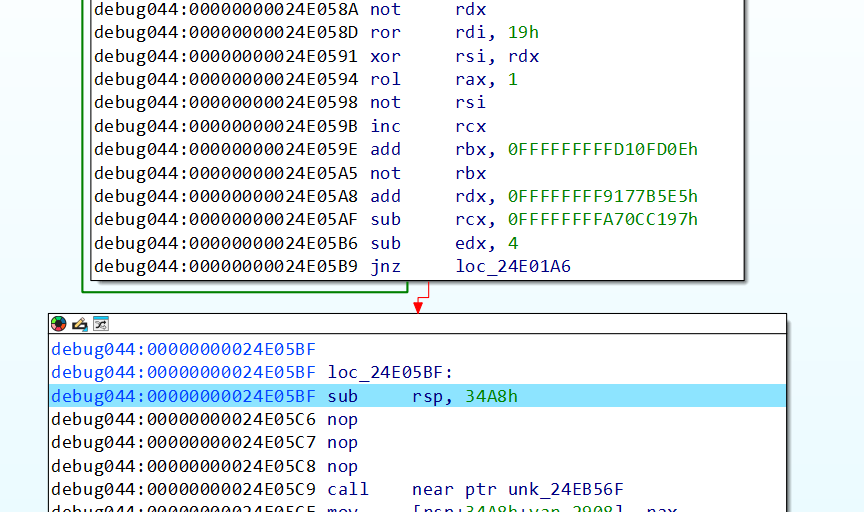Click the call mnemonic in lower node
864x512 pixels.
click(348, 490)
